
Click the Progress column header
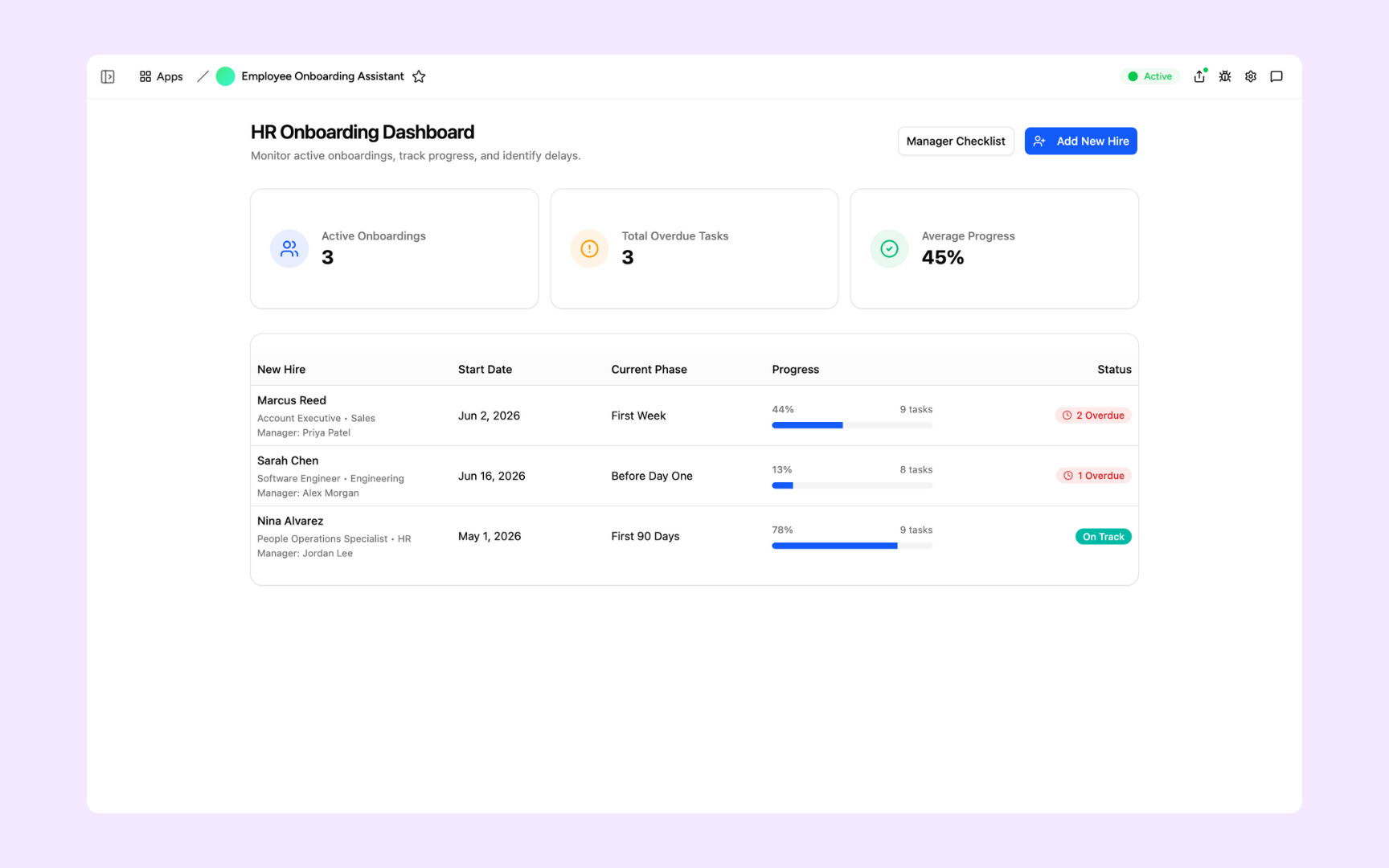pos(796,370)
